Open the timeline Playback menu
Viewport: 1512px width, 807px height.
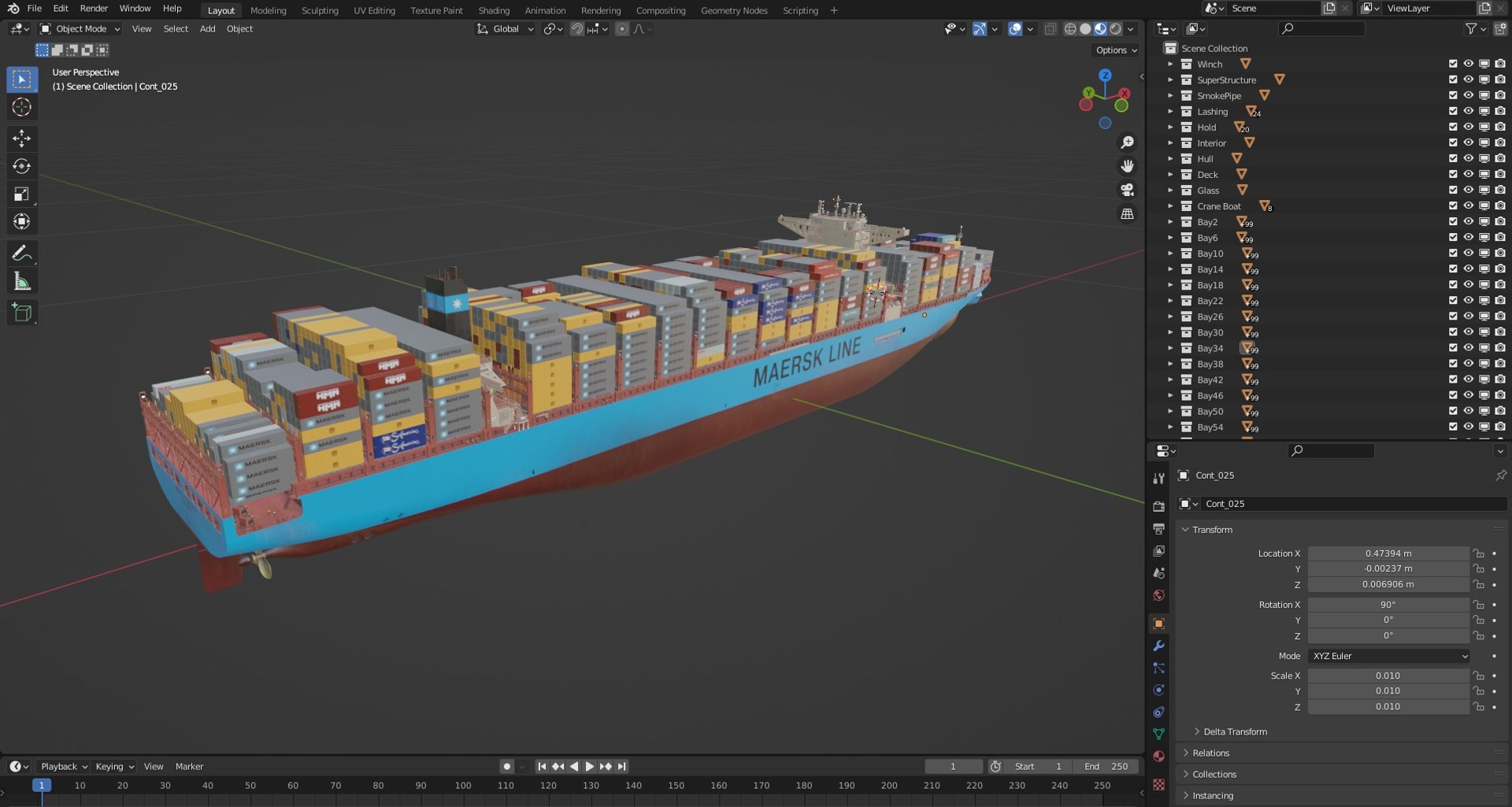pos(63,767)
